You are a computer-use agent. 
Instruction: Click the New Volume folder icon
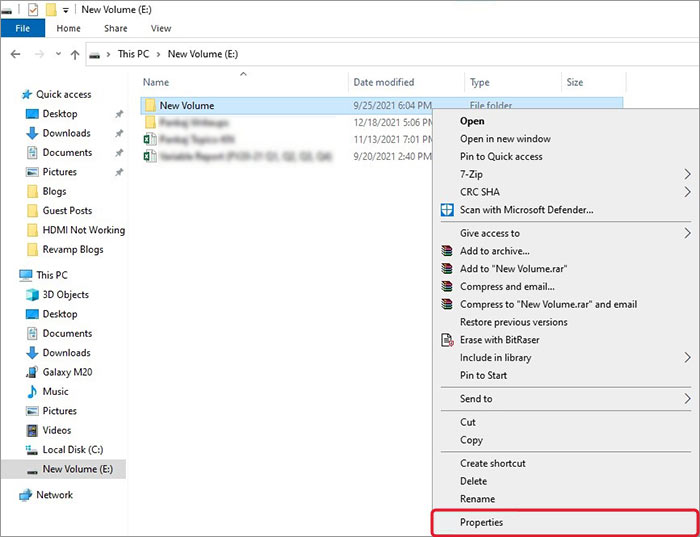click(150, 105)
